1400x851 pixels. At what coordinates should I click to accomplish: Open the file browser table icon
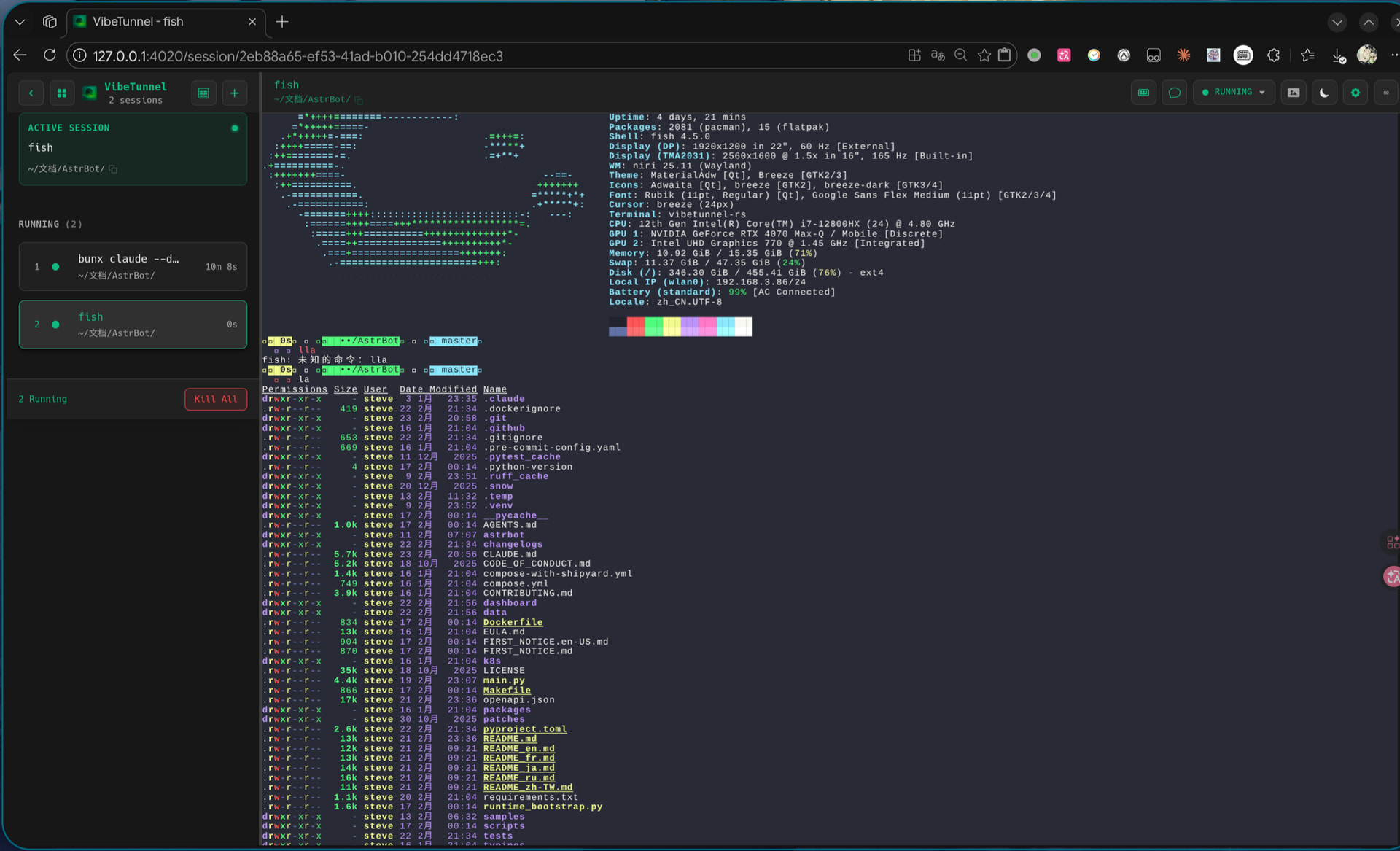pos(203,93)
